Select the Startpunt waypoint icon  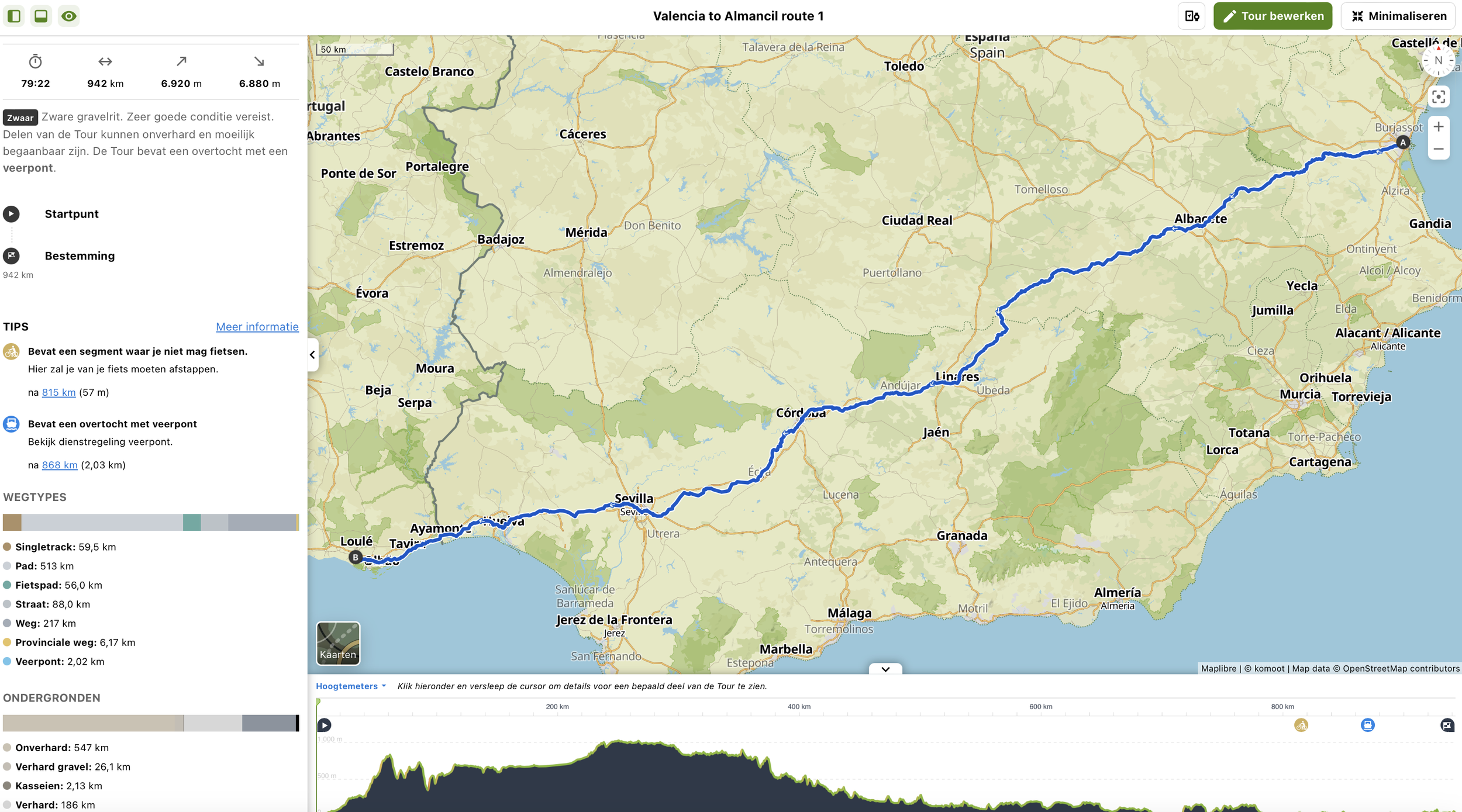point(11,214)
